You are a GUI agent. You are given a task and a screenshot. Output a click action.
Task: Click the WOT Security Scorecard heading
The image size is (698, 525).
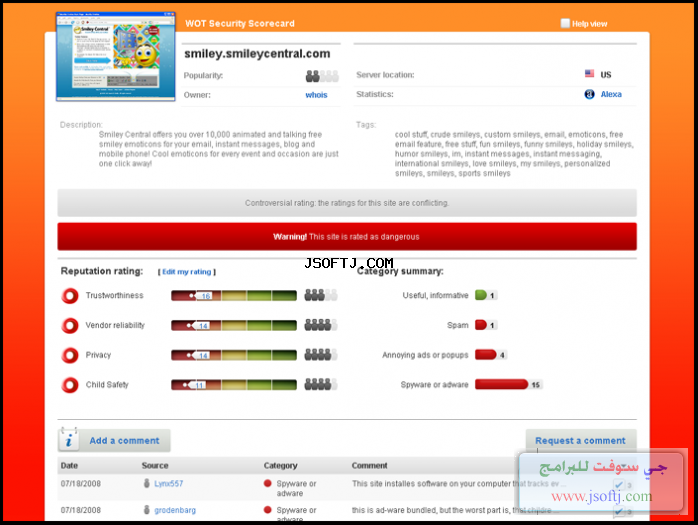(239, 24)
